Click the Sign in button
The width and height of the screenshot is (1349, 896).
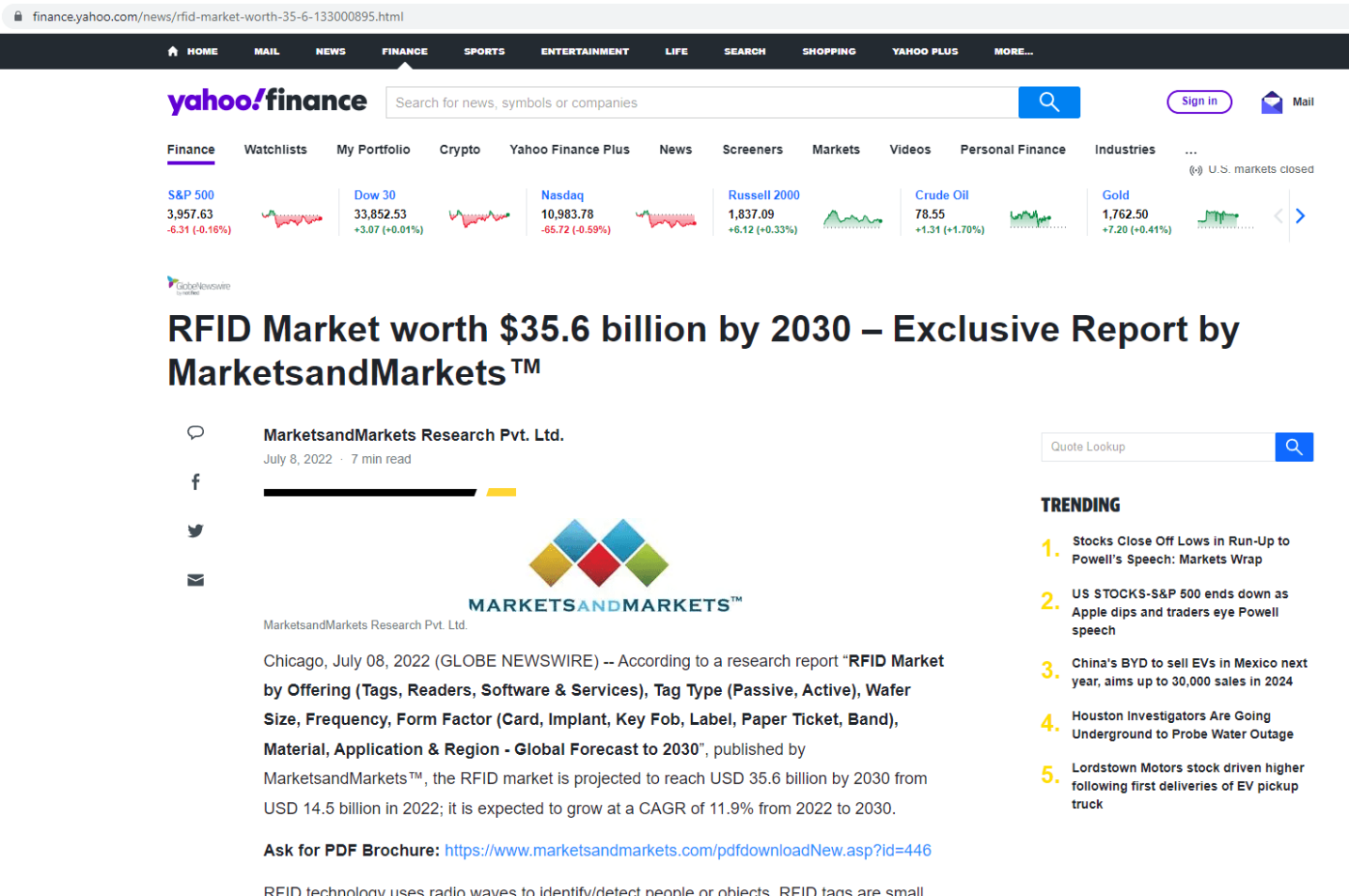(x=1199, y=102)
